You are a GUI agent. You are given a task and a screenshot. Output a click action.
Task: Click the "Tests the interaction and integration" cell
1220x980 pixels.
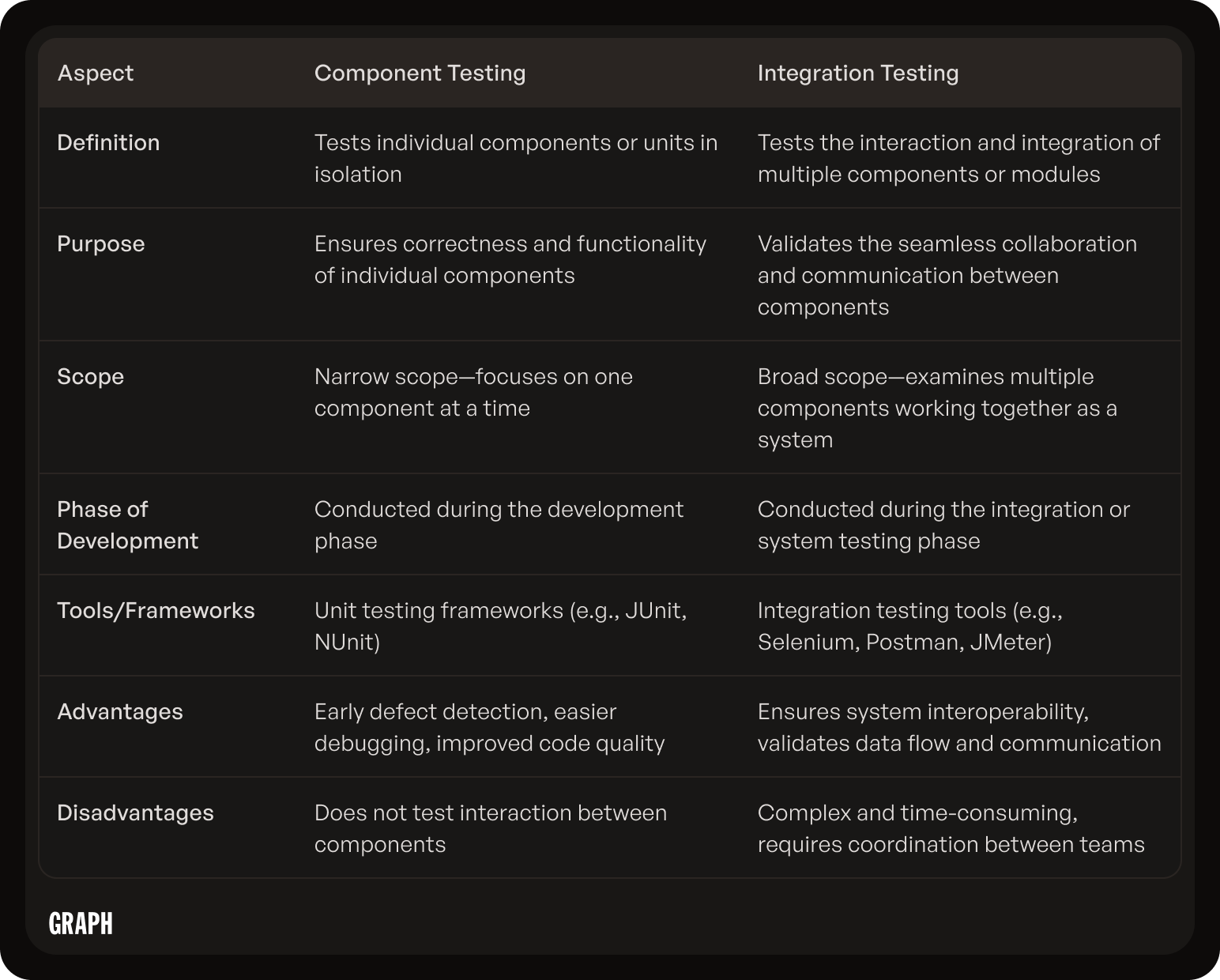(958, 158)
